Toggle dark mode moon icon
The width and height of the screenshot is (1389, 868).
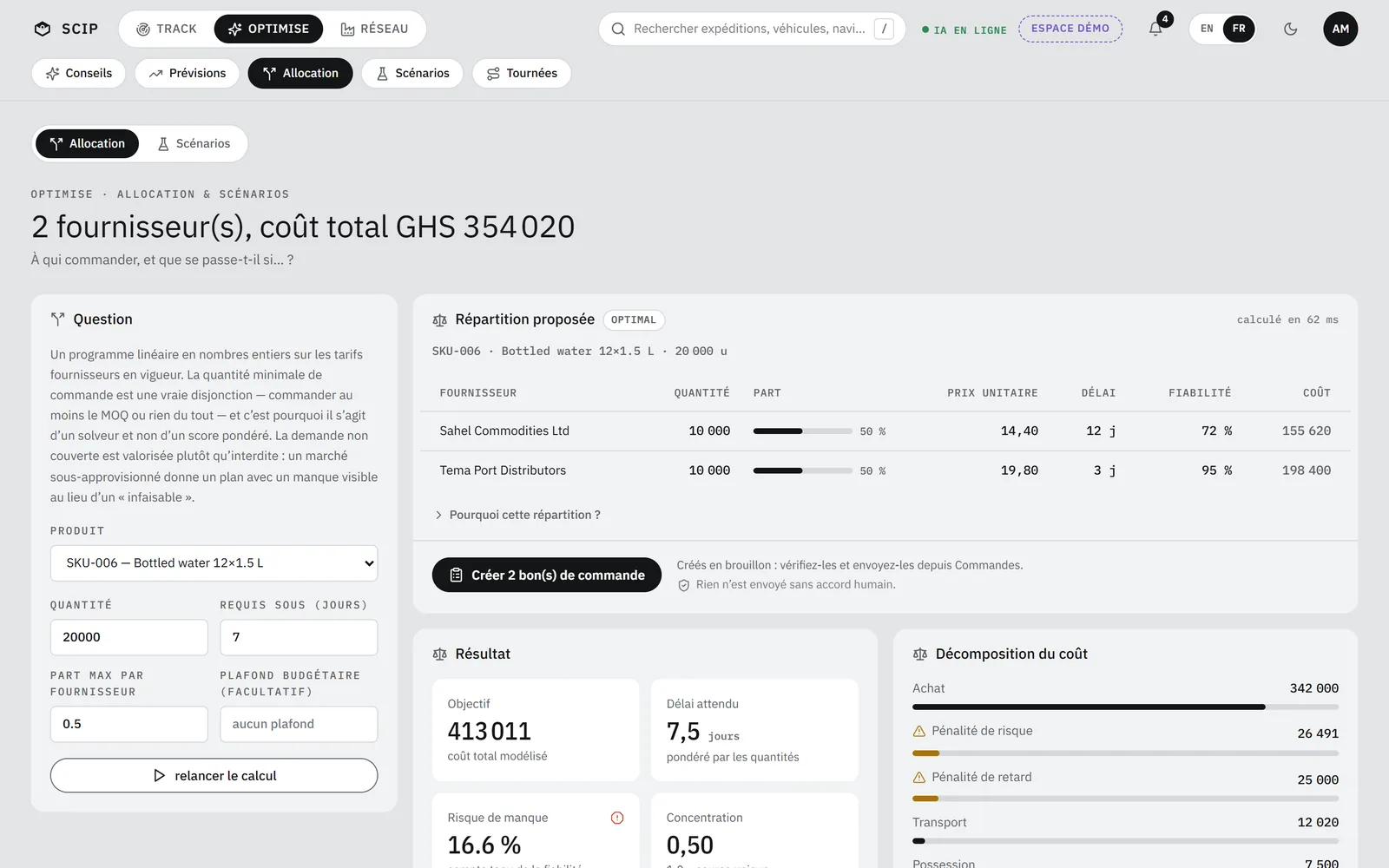[1290, 29]
